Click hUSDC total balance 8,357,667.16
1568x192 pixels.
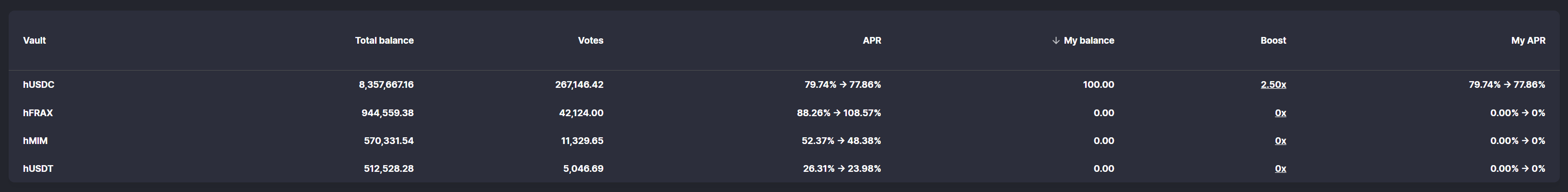coord(386,85)
